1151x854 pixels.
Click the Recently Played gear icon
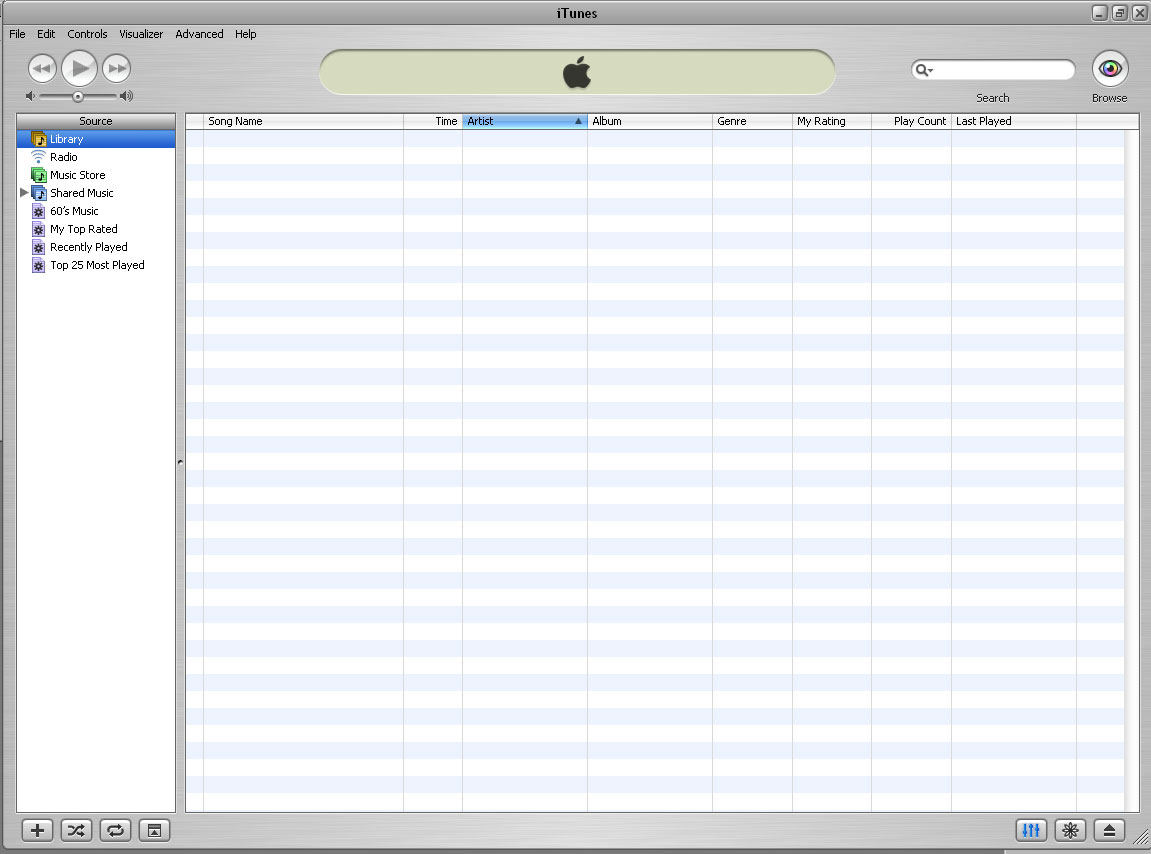click(39, 247)
